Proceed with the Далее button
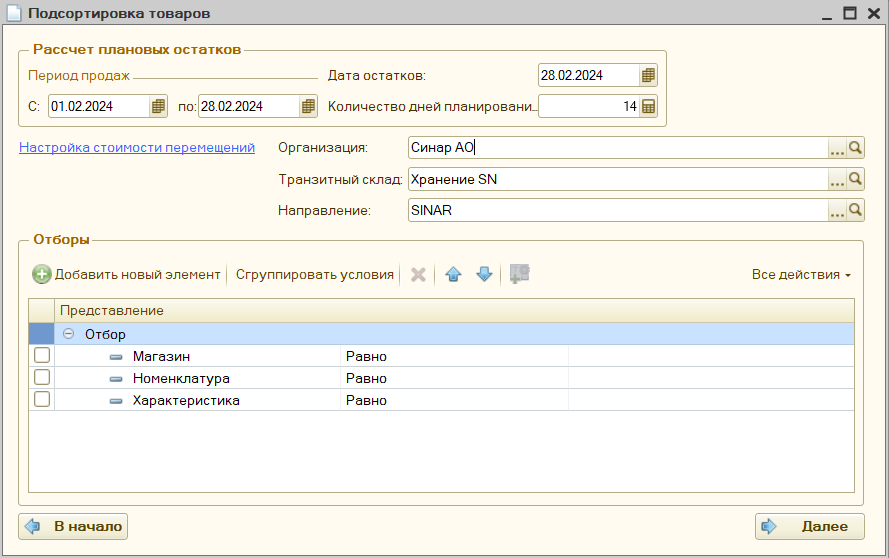 (x=809, y=526)
